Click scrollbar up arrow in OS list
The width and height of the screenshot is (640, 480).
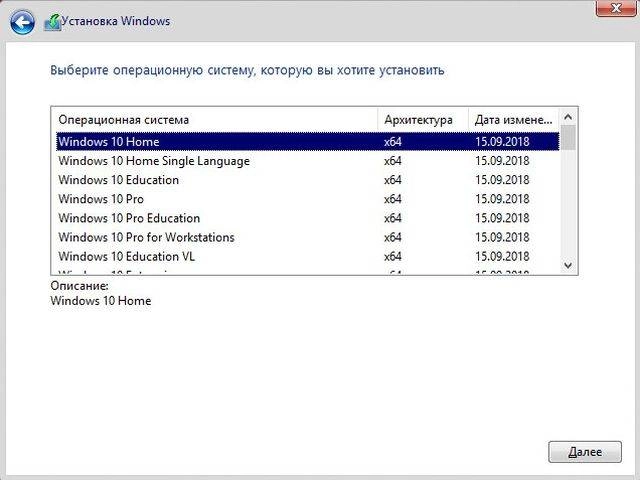click(x=568, y=117)
